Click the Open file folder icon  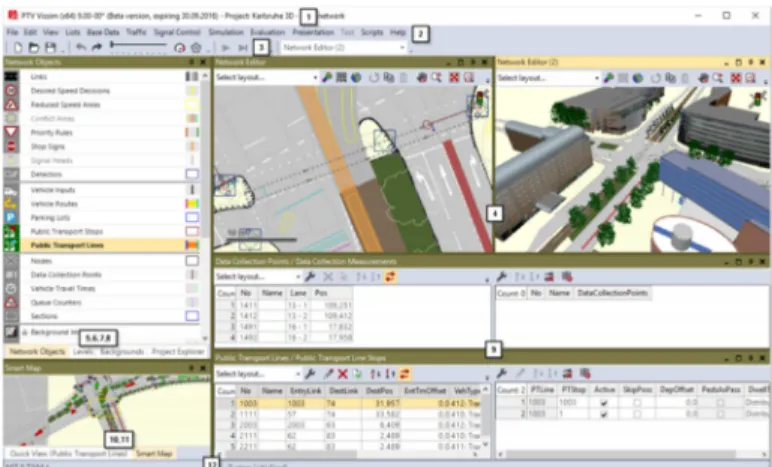[x=33, y=48]
